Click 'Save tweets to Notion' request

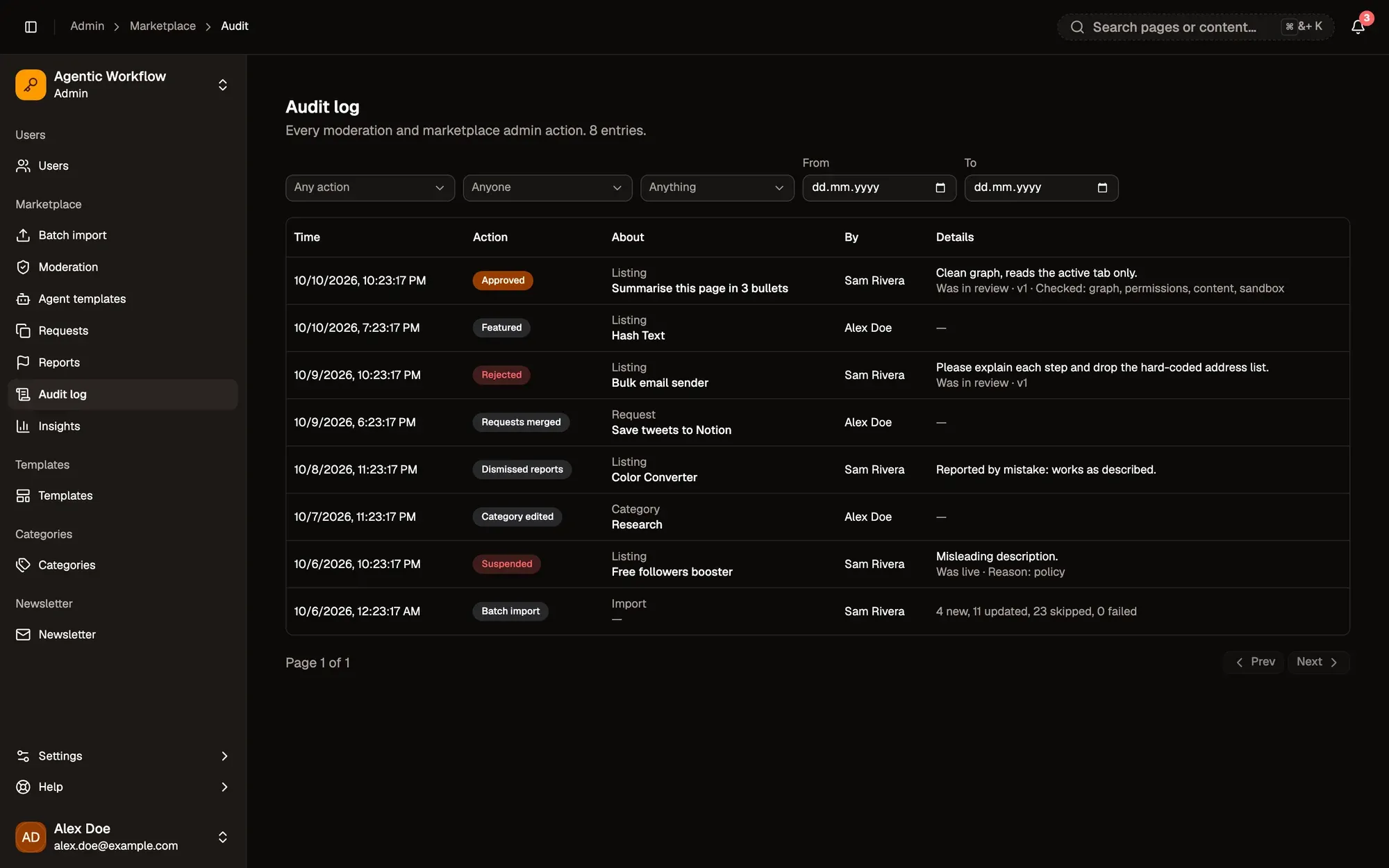click(x=672, y=431)
